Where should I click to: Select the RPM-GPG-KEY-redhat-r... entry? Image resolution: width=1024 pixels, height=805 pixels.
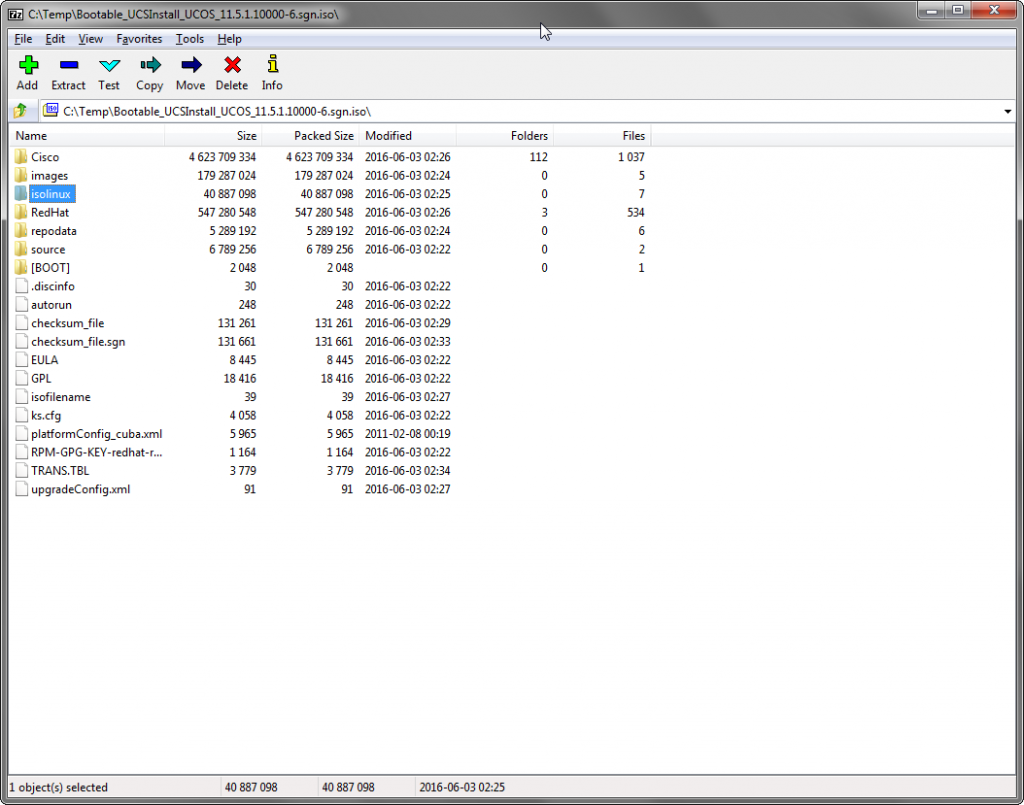click(96, 452)
